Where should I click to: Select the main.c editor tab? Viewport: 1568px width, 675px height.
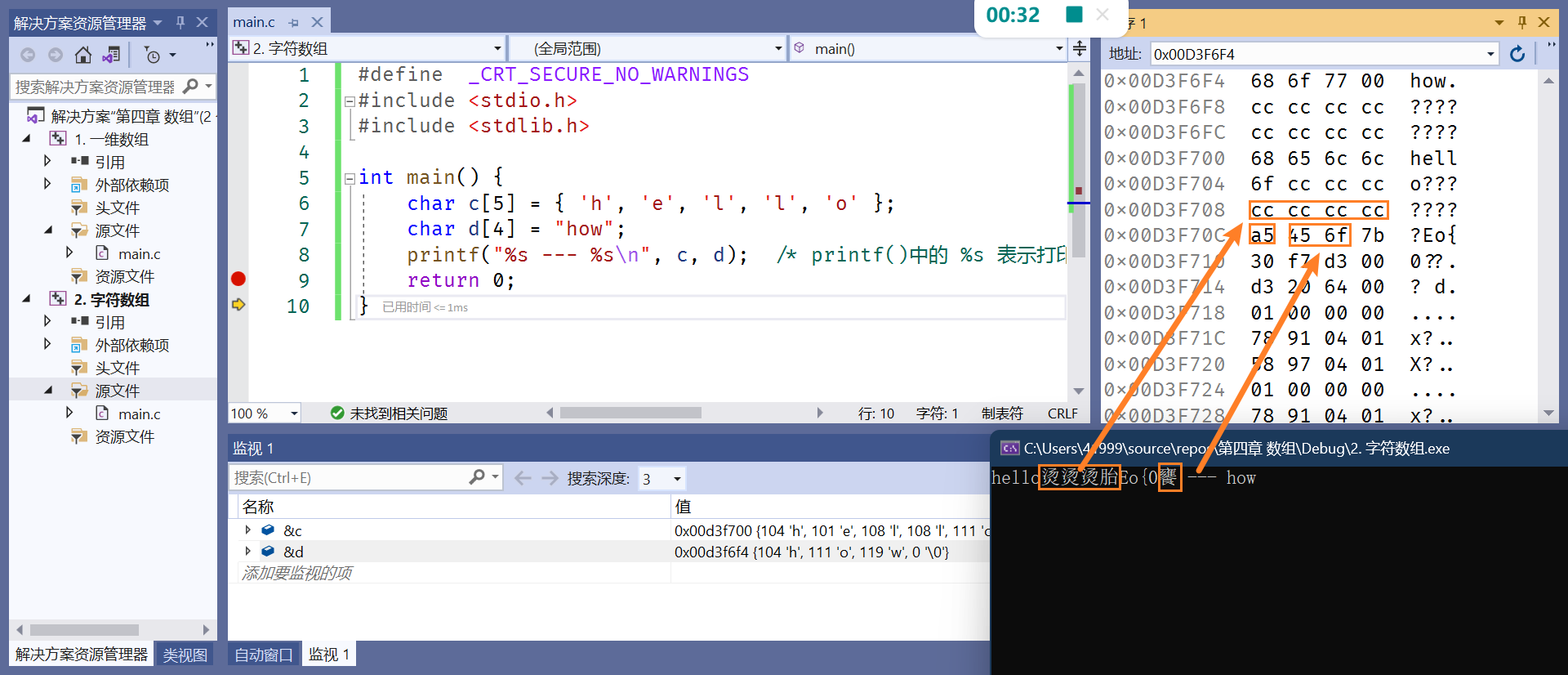point(254,22)
